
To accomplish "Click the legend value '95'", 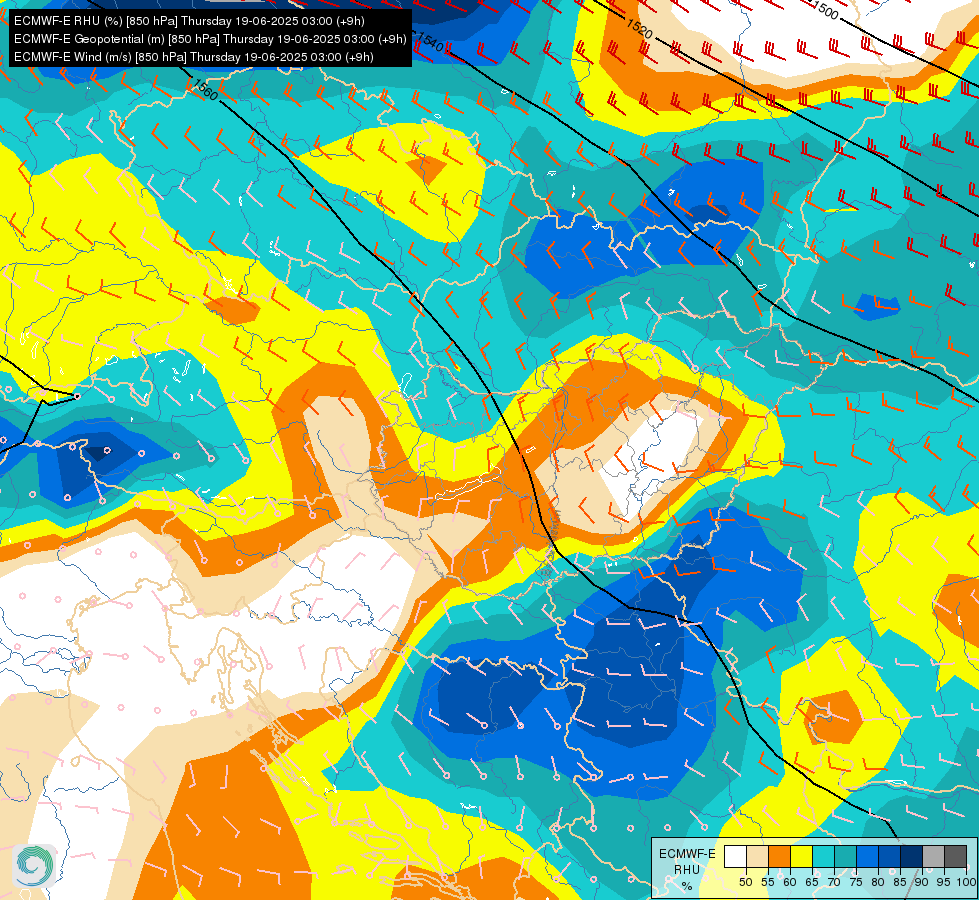I will click(x=943, y=882).
